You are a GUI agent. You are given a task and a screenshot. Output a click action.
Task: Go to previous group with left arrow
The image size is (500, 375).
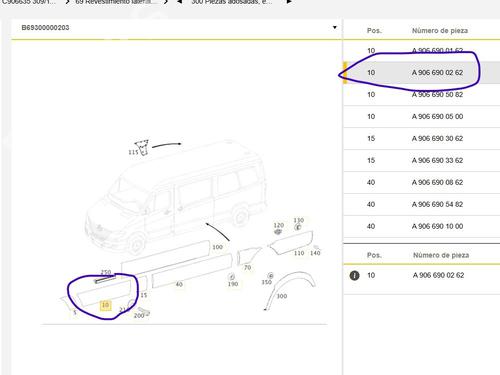[x=179, y=2]
